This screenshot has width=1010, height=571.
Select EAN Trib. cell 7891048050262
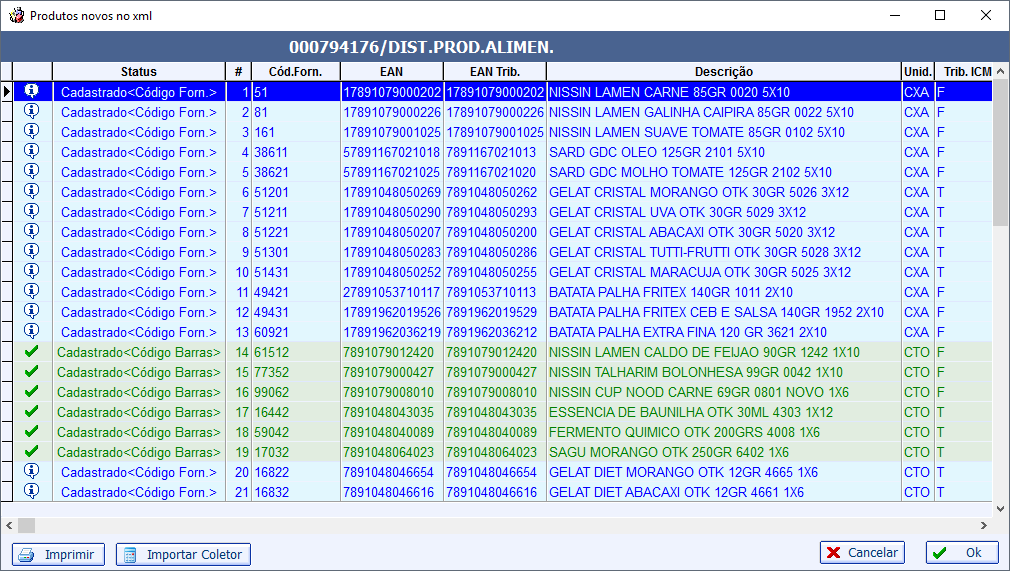[495, 192]
